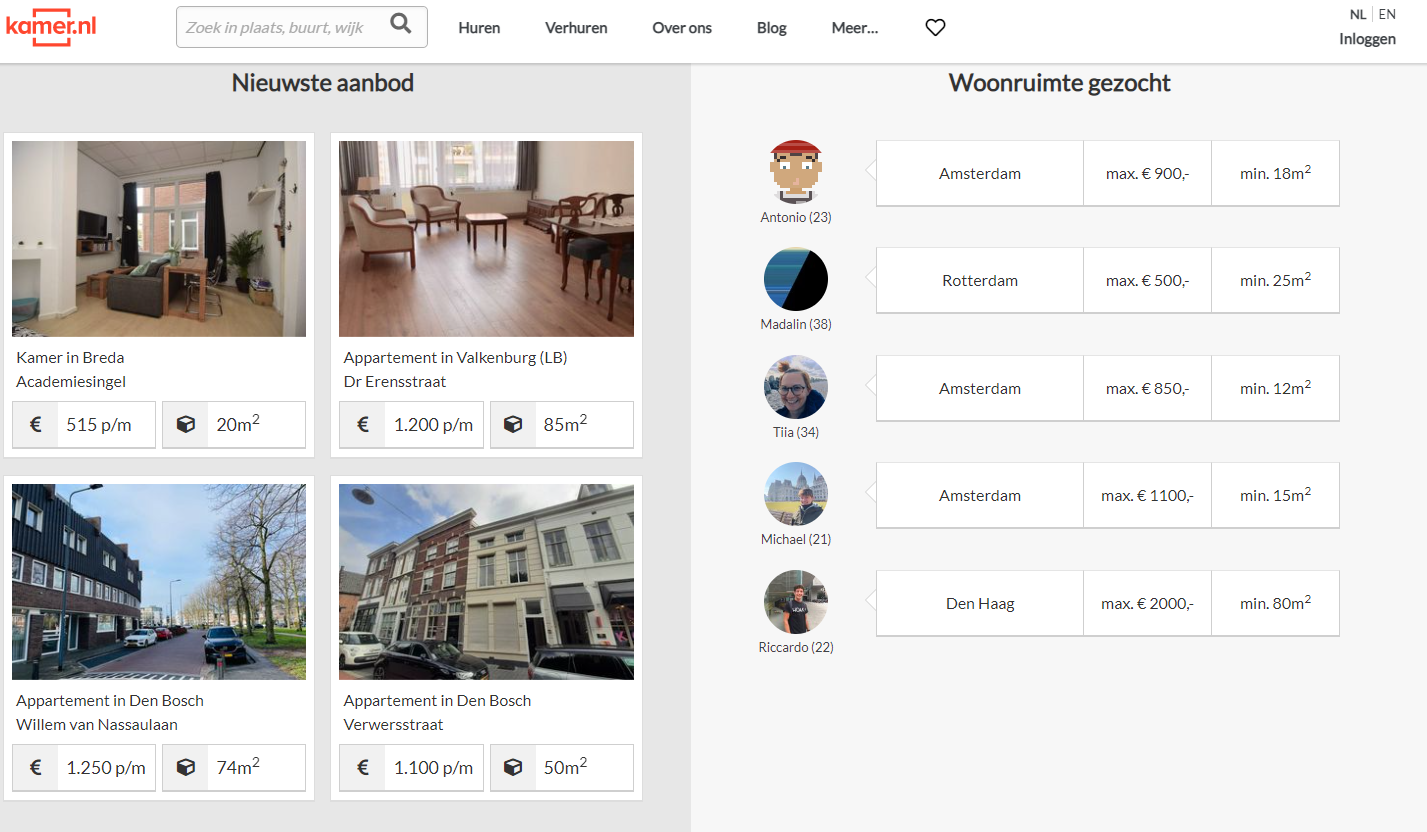Viewport: 1427px width, 832px height.
Task: Go to the Blog page
Action: pos(771,28)
